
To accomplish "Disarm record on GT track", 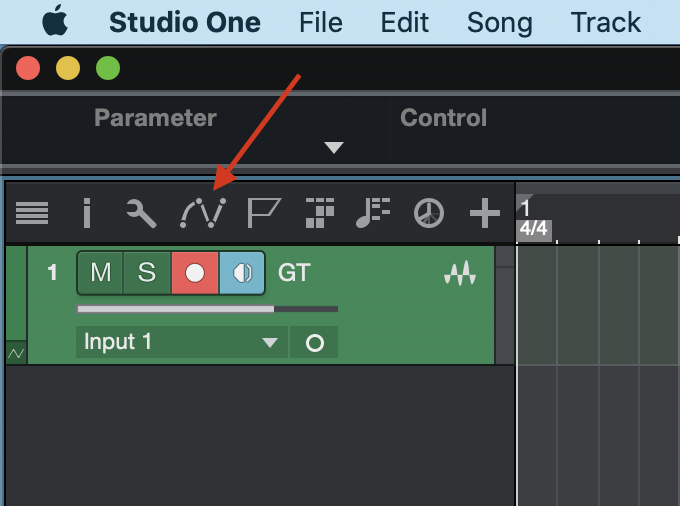I will tap(195, 273).
